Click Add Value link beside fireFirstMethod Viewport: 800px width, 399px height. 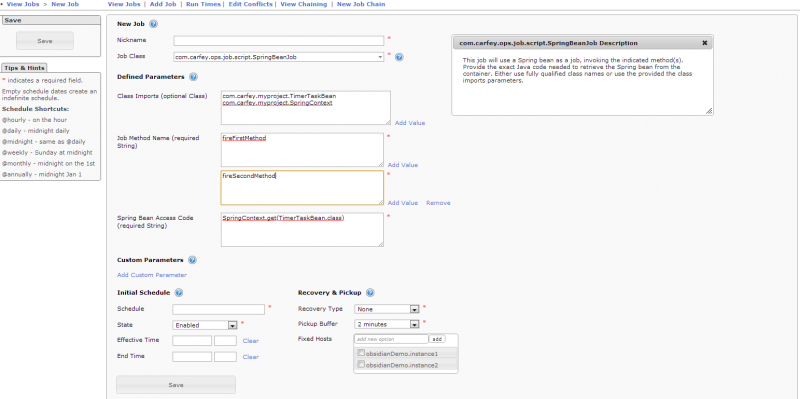pos(403,165)
